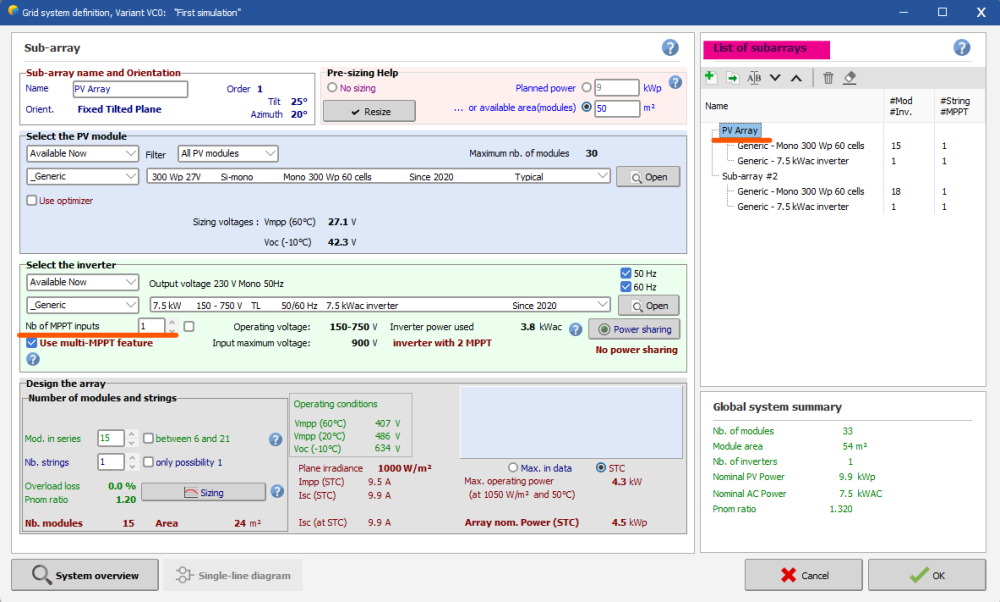The height and width of the screenshot is (602, 1000).
Task: Open the System overview
Action: click(x=85, y=575)
